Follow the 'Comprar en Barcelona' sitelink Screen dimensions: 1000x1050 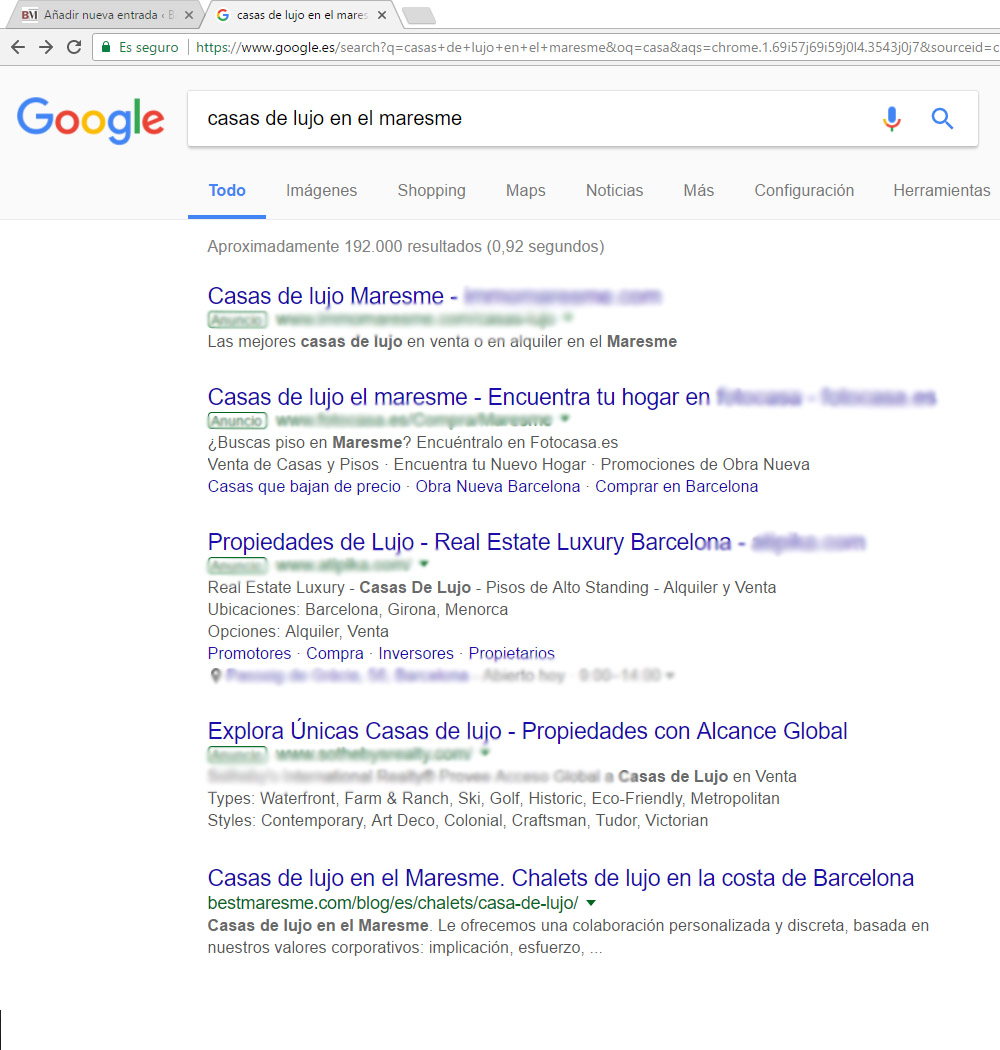pyautogui.click(x=676, y=486)
